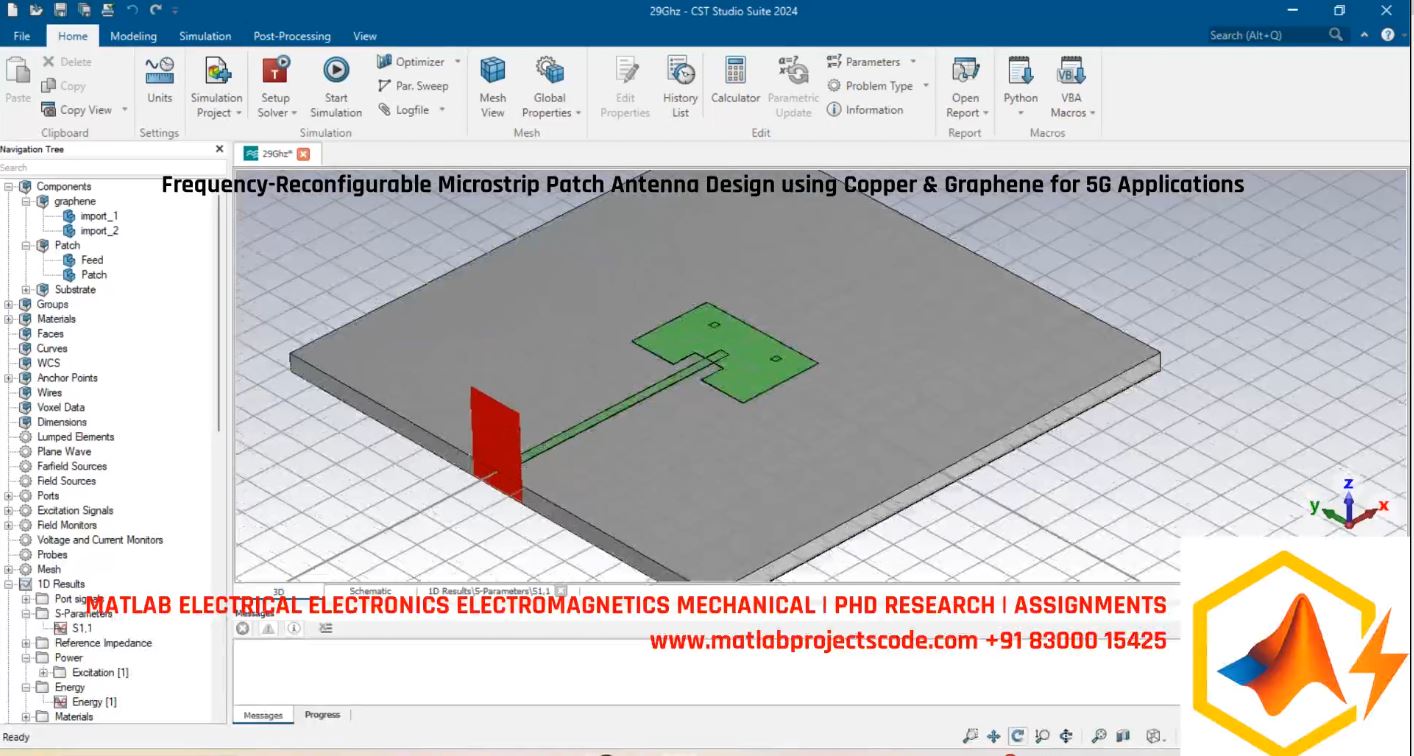Switch to the Post-Processing ribbon tab
The image size is (1414, 756).
click(x=292, y=36)
